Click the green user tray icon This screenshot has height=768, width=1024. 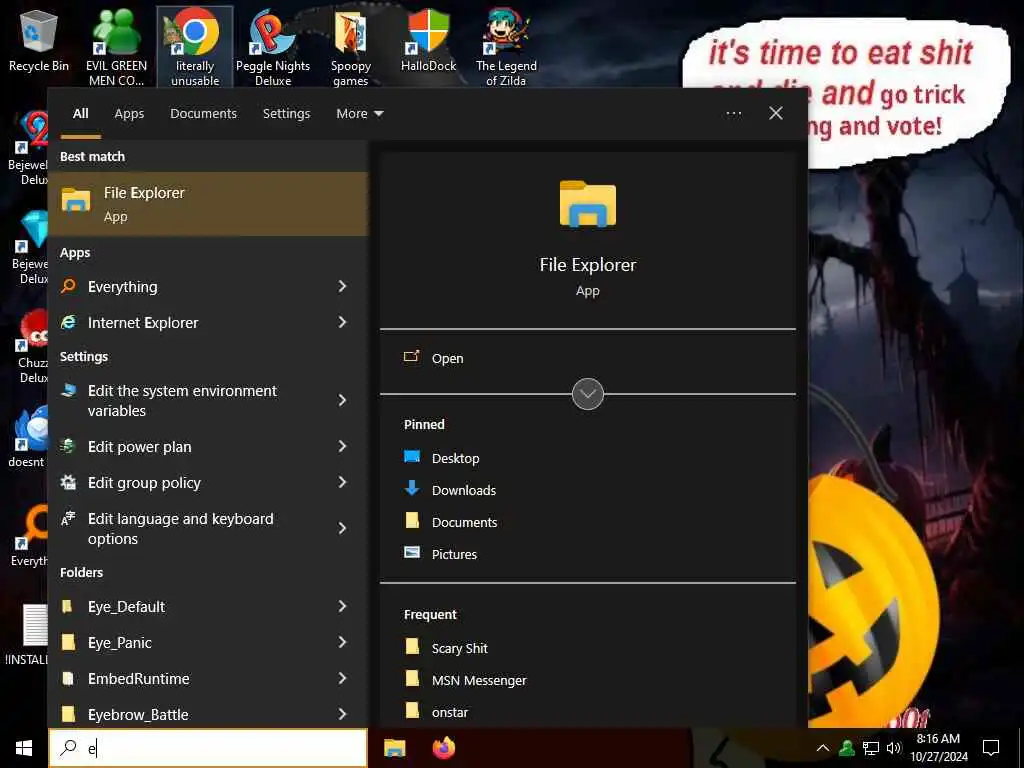pos(847,748)
